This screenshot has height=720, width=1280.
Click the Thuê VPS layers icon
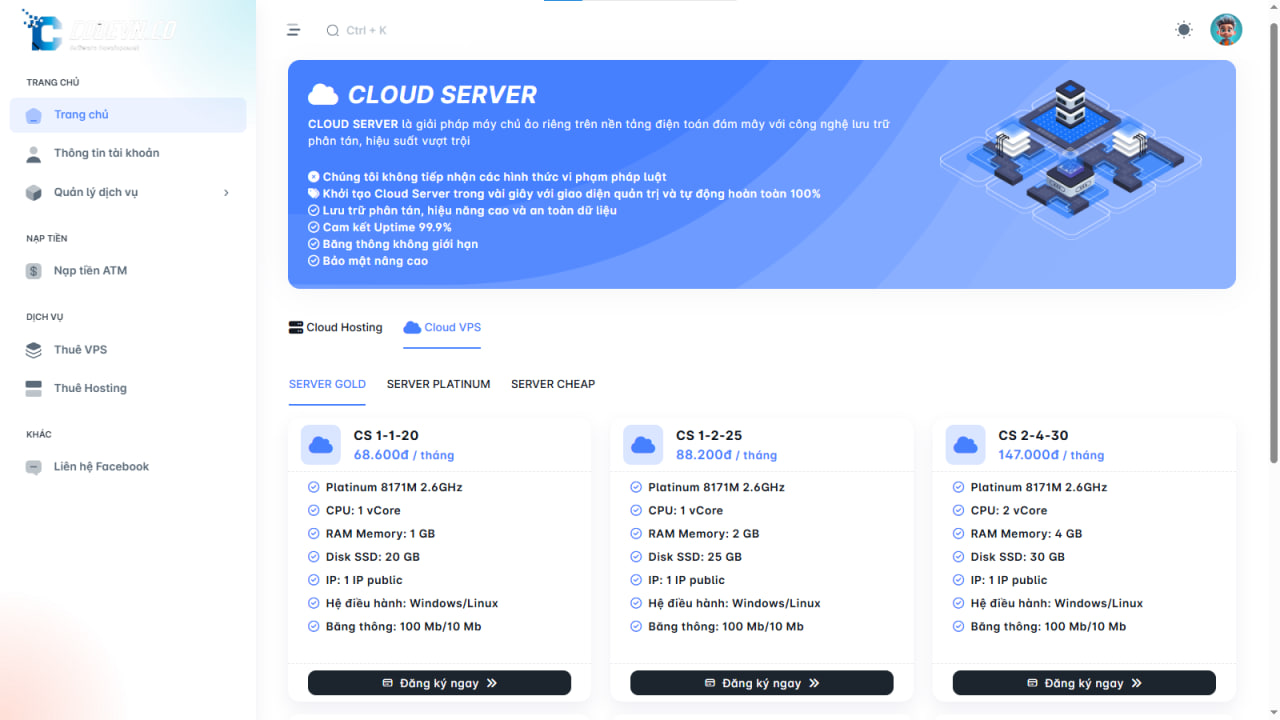point(34,350)
